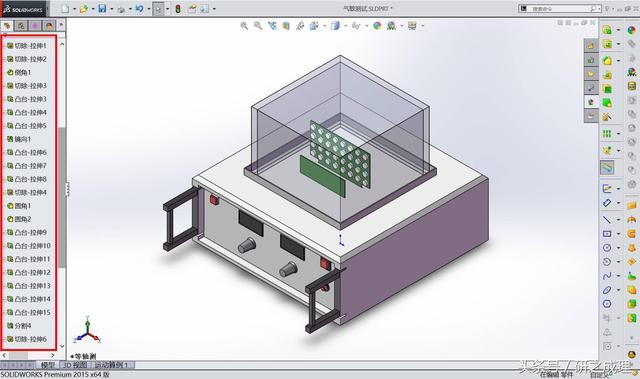Click the Section View icon in view toolbar
Image resolution: width=640 pixels, height=379 pixels.
tap(286, 26)
